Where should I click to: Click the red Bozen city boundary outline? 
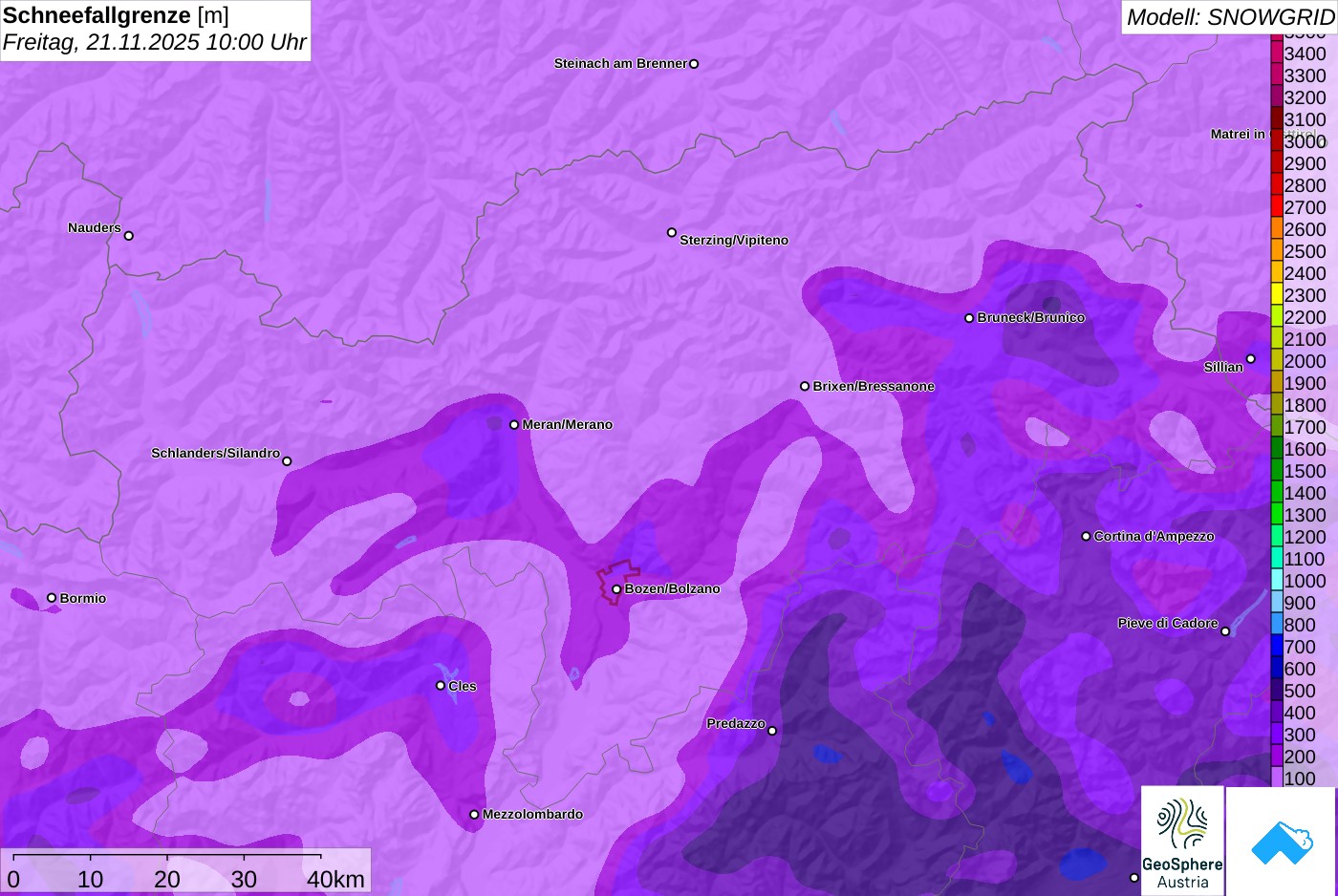tap(619, 582)
